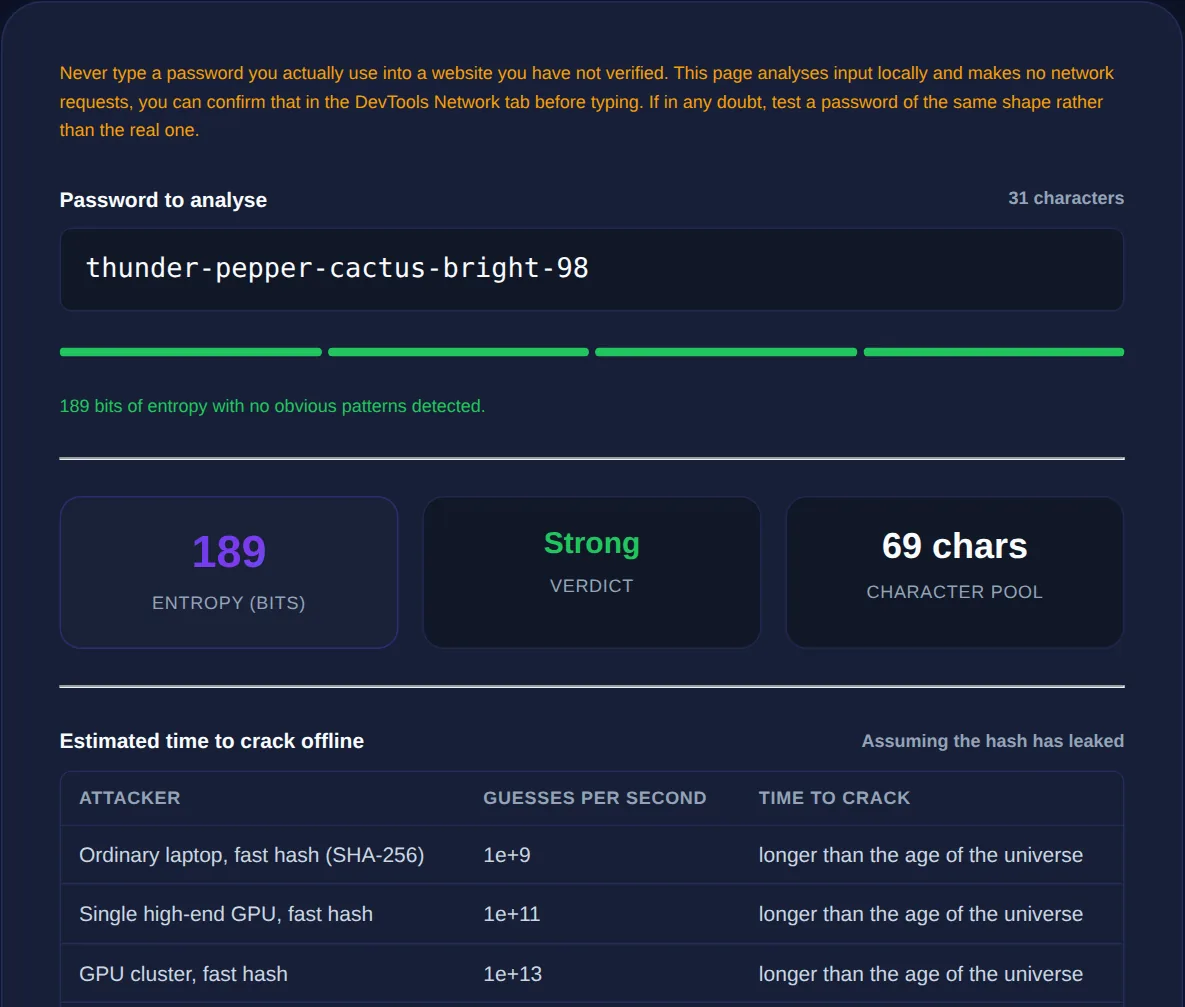This screenshot has height=1007, width=1185.
Task: Select the 69 chars Character Pool card
Action: pos(954,572)
